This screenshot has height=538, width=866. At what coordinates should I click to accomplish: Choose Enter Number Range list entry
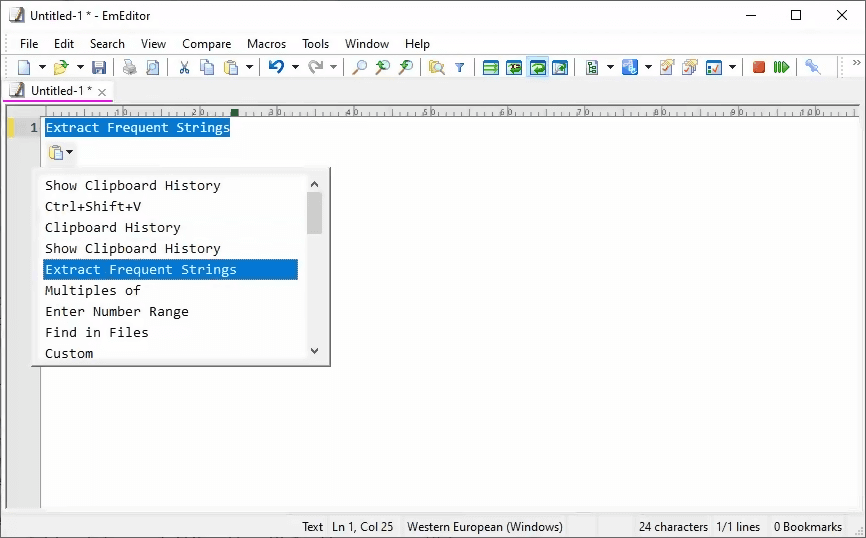point(170,312)
